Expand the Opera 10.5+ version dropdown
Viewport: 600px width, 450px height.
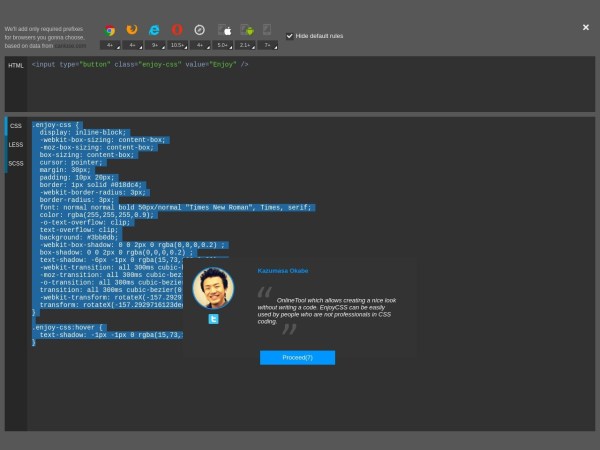tap(177, 45)
